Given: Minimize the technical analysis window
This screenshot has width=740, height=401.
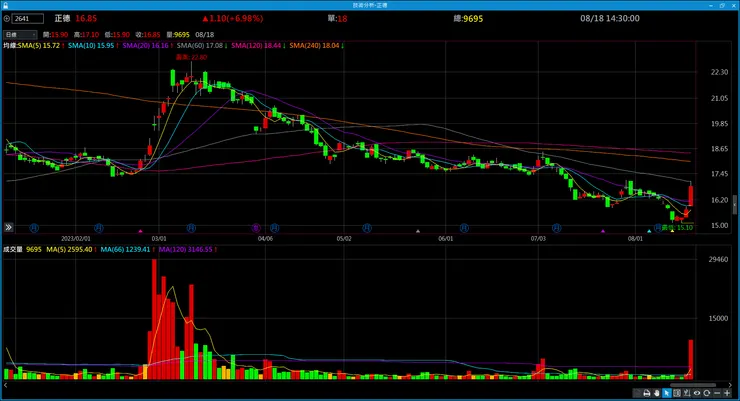Looking at the screenshot, I should point(711,5).
